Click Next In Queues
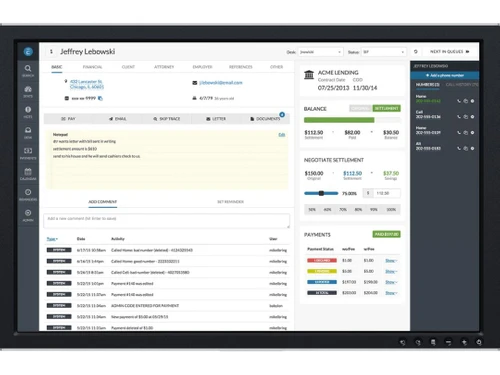 tap(450, 52)
